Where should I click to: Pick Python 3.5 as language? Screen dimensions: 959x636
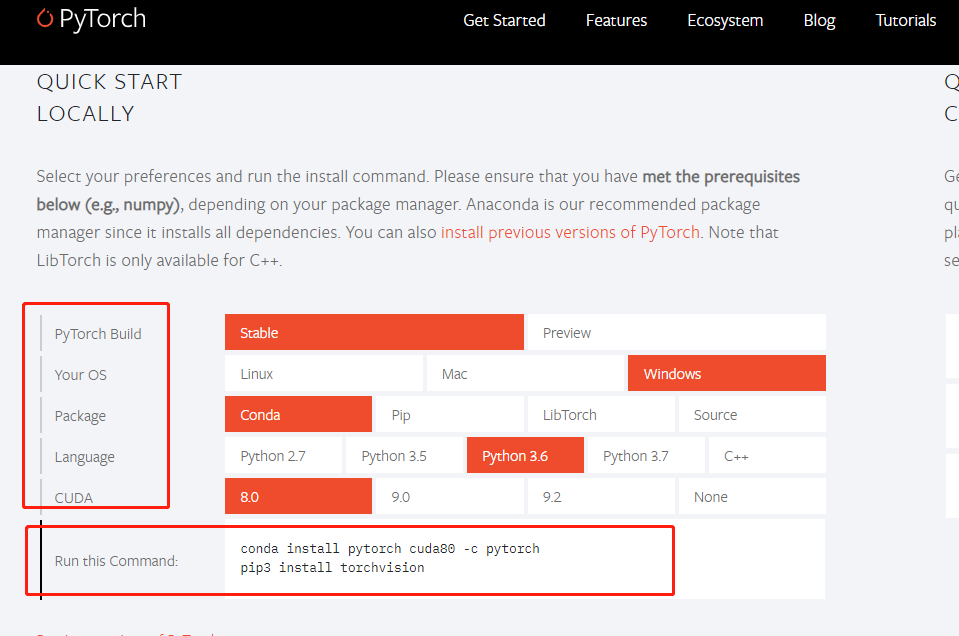404,456
